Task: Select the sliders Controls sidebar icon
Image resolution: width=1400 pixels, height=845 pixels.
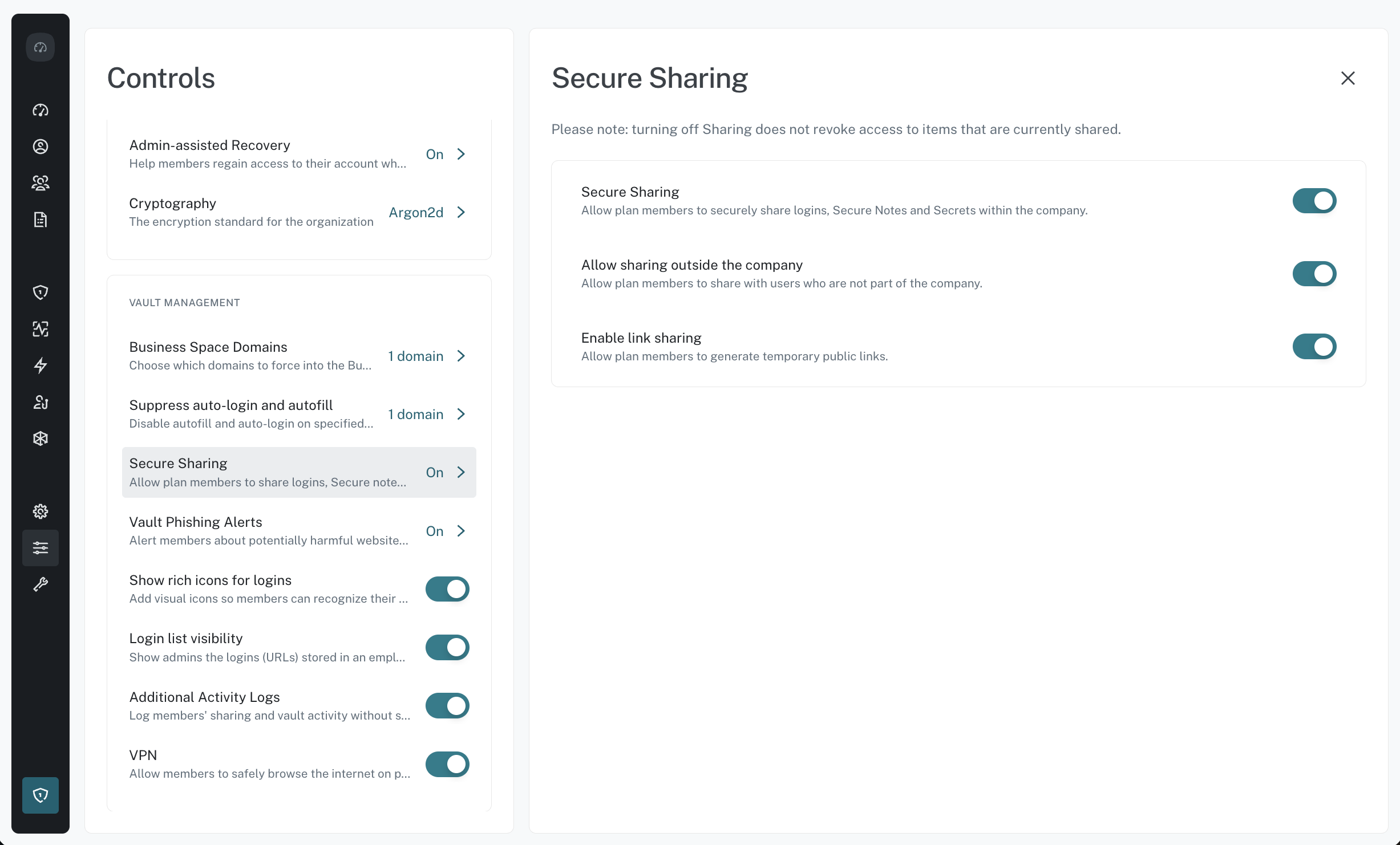Action: click(41, 548)
